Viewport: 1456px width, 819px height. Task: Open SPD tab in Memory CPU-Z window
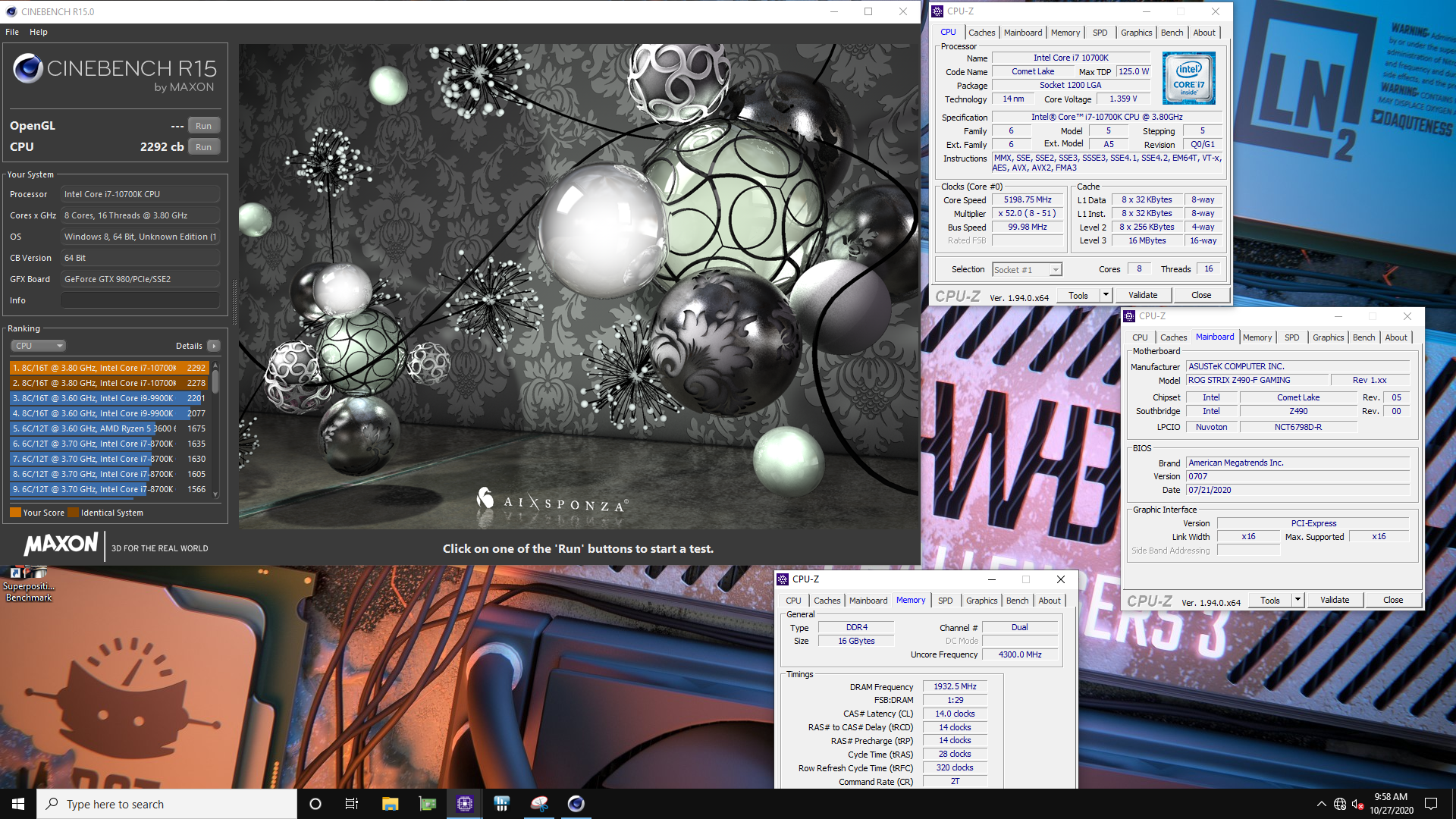[x=945, y=601]
